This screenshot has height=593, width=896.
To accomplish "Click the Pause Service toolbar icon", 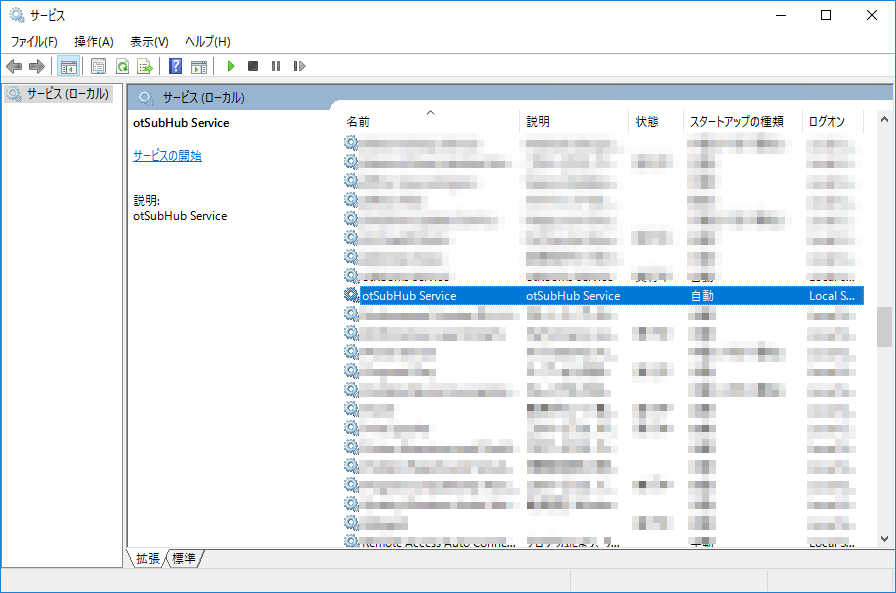I will coord(276,66).
